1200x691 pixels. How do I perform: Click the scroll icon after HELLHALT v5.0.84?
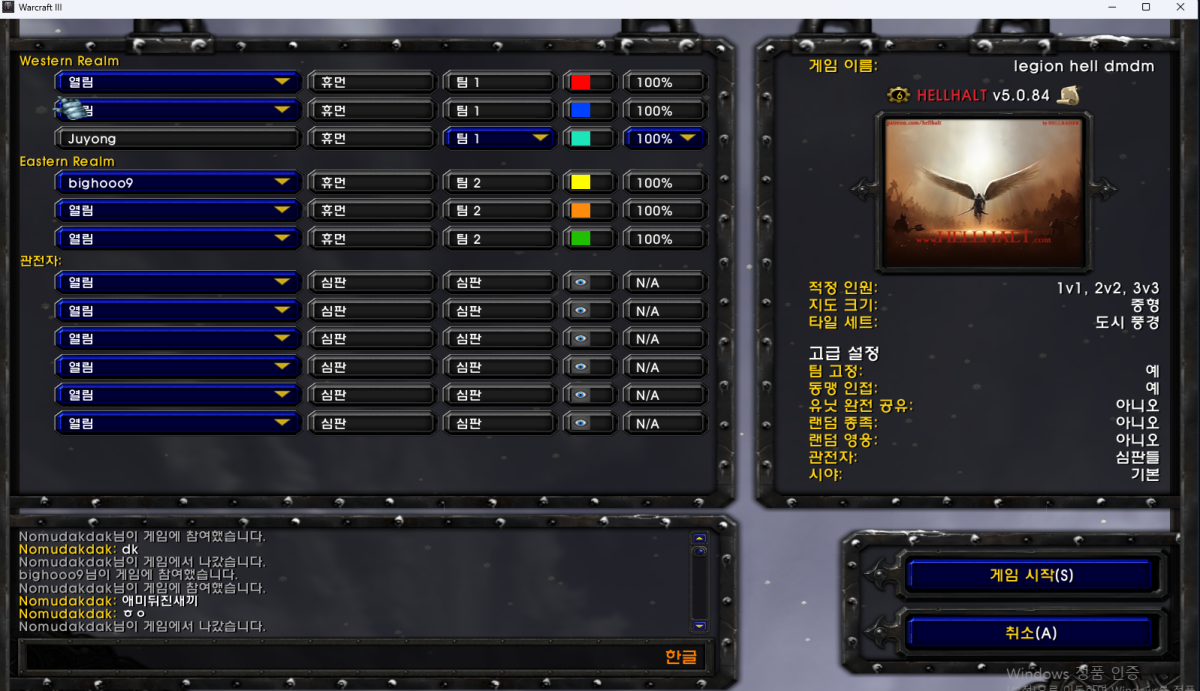coord(1069,95)
